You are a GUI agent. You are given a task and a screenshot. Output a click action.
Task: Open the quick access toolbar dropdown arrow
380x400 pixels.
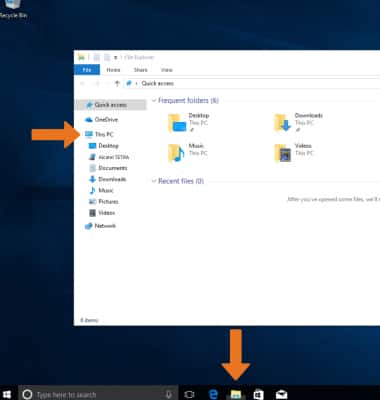pyautogui.click(x=115, y=58)
